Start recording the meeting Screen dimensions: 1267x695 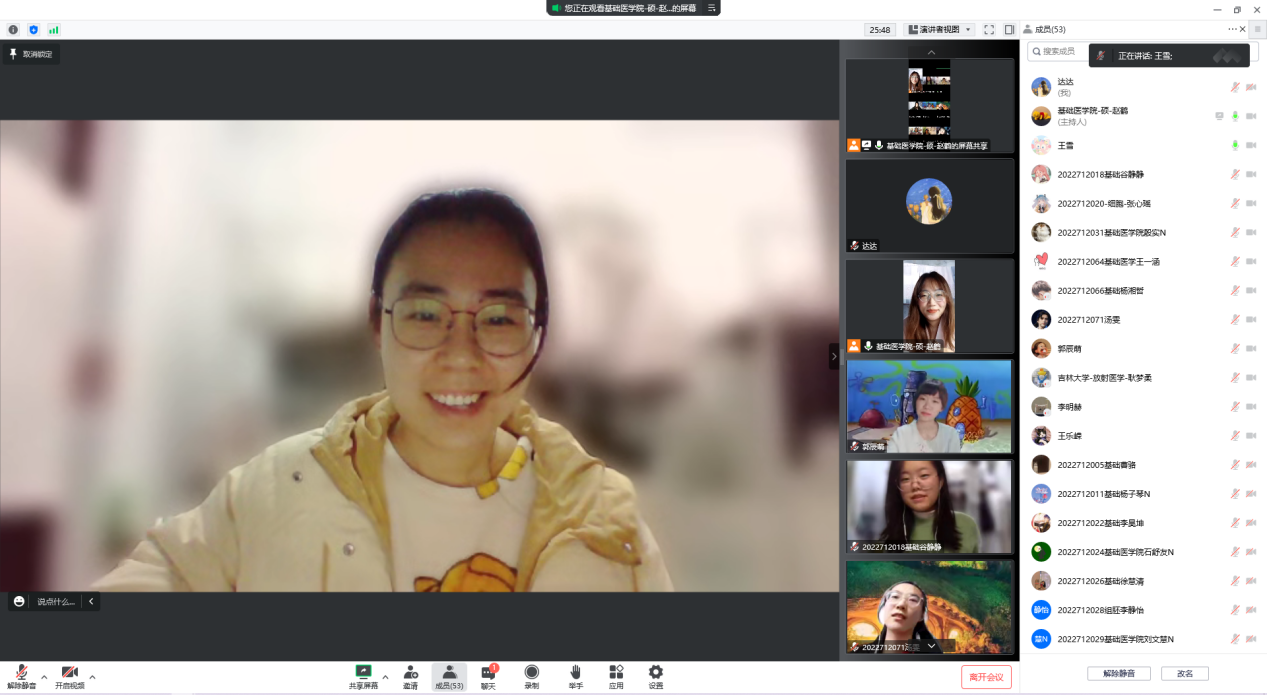531,676
